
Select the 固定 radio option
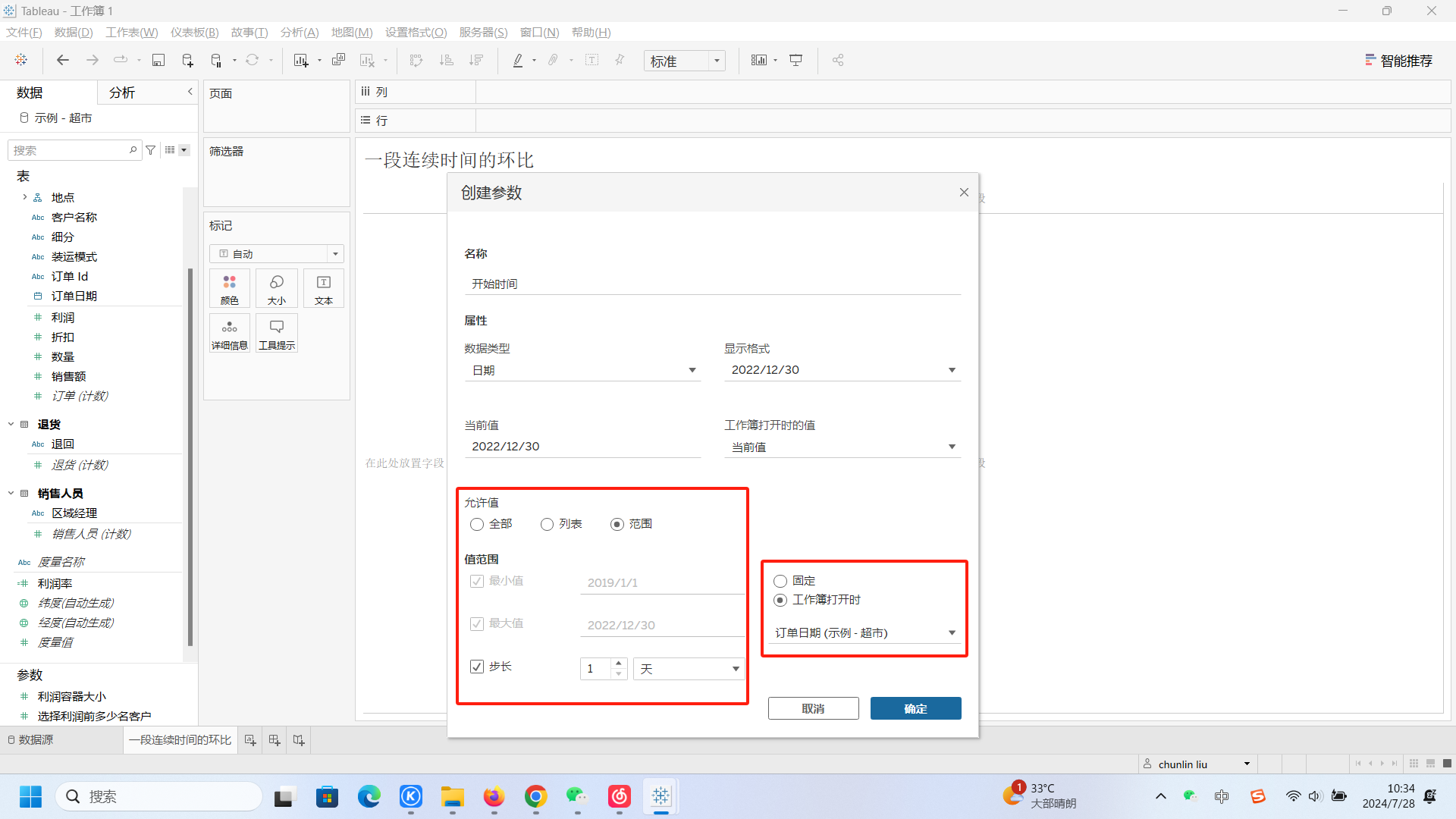[x=780, y=581]
